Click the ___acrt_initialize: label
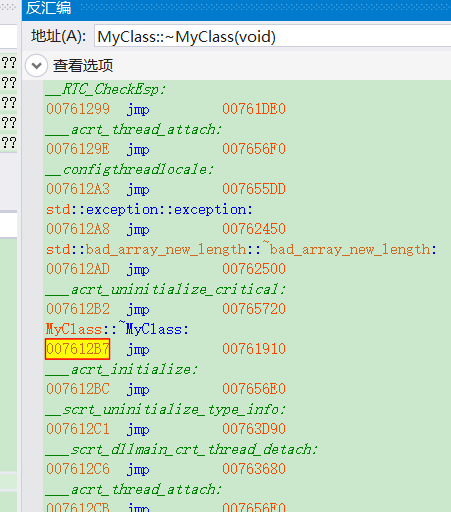Screen dimensions: 451x512 121,369
